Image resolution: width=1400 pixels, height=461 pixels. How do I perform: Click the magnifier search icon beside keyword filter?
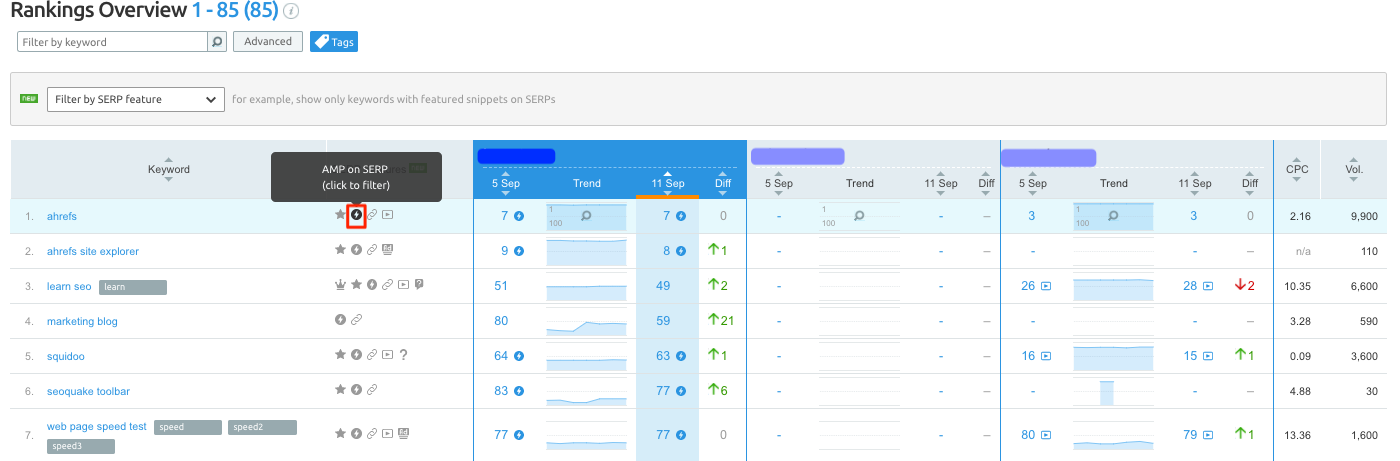(x=216, y=42)
